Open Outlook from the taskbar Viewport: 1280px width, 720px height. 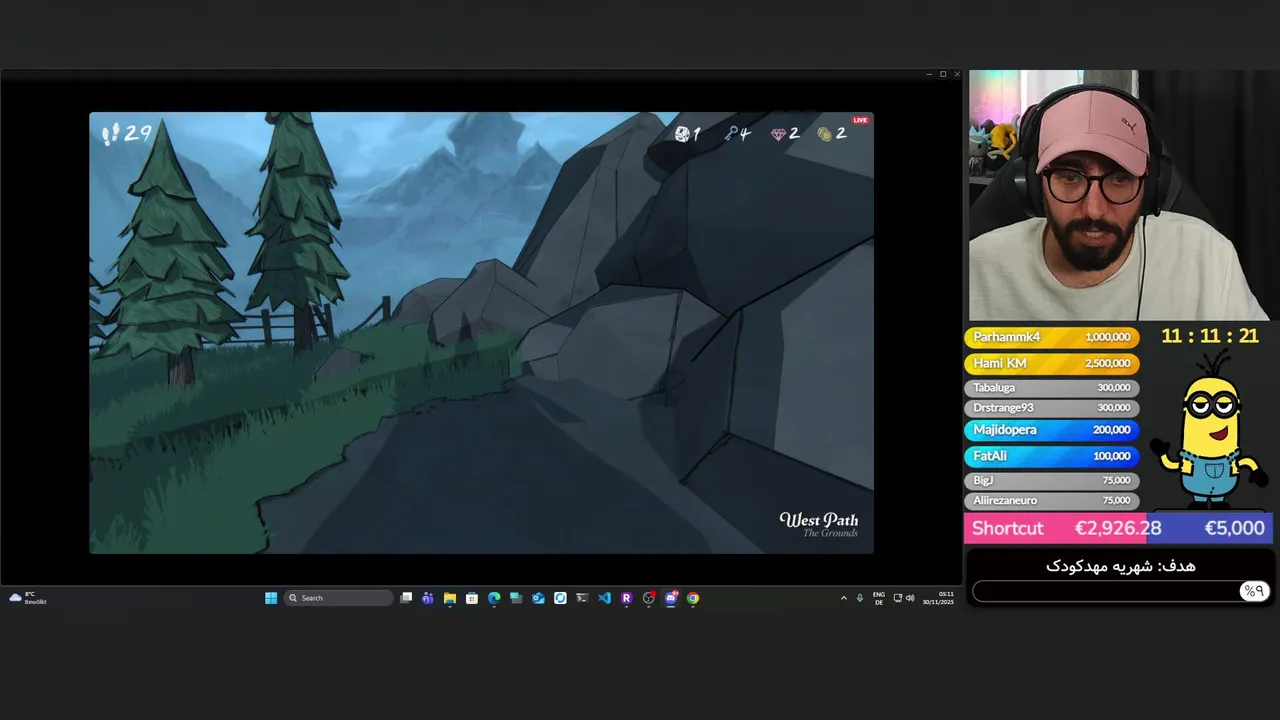538,598
